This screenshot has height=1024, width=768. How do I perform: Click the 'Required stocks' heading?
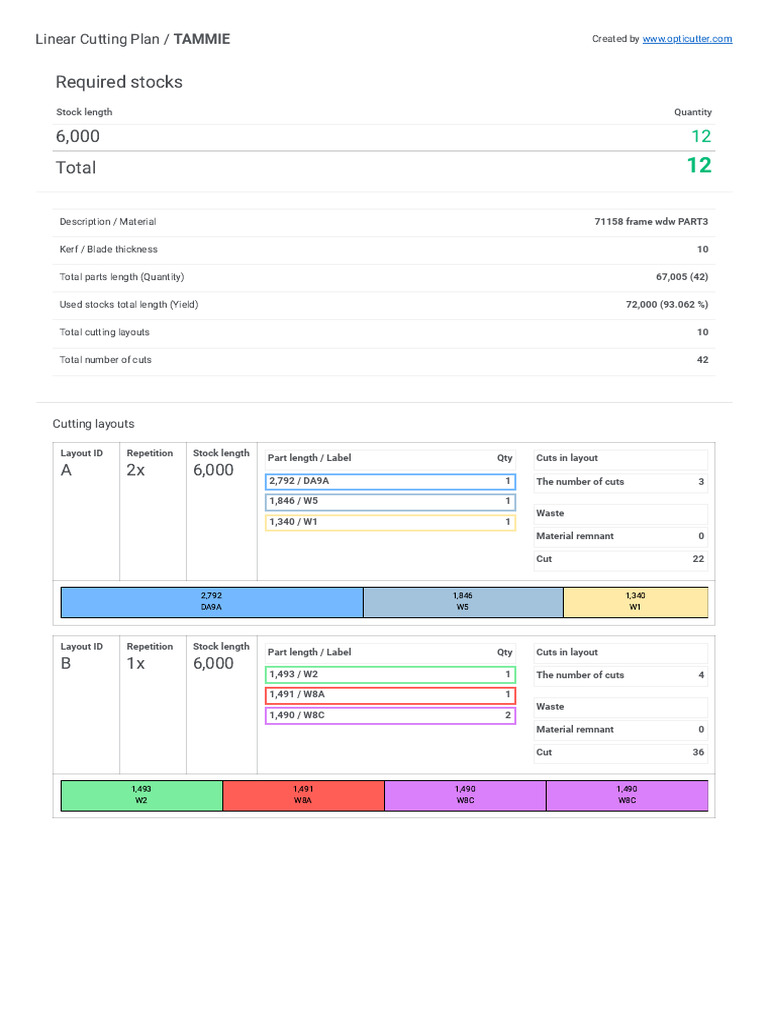tap(119, 82)
